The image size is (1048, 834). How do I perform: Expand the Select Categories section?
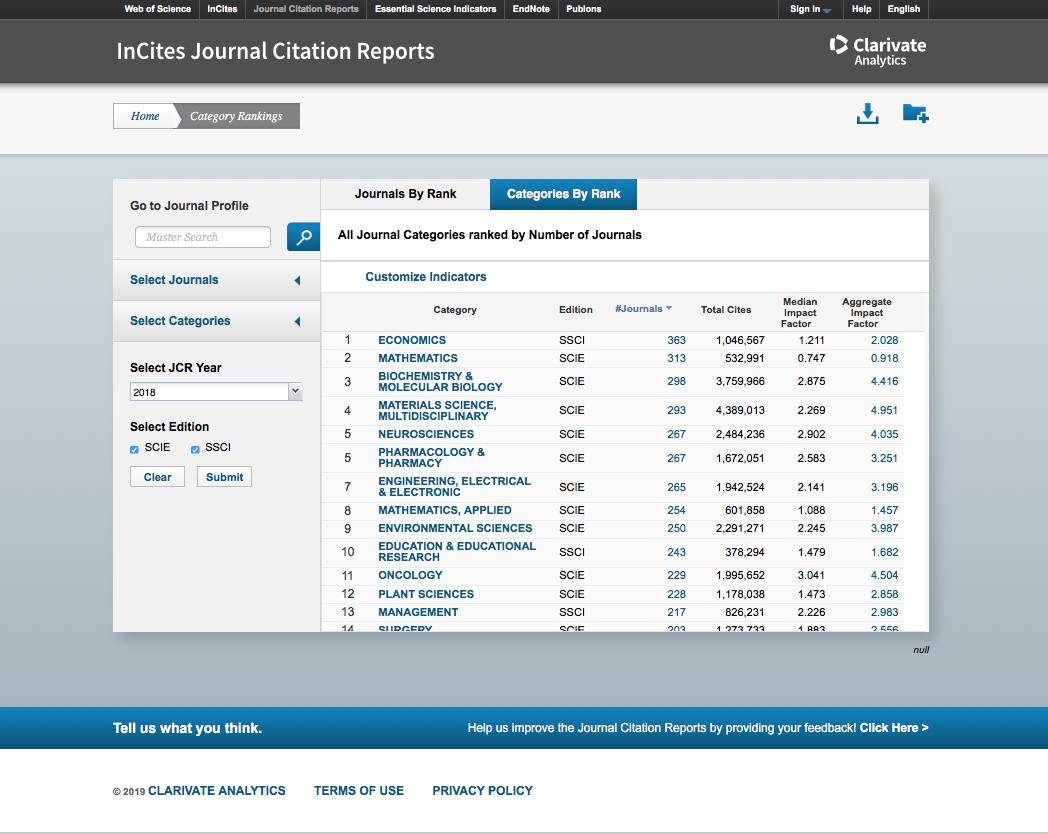click(x=216, y=321)
